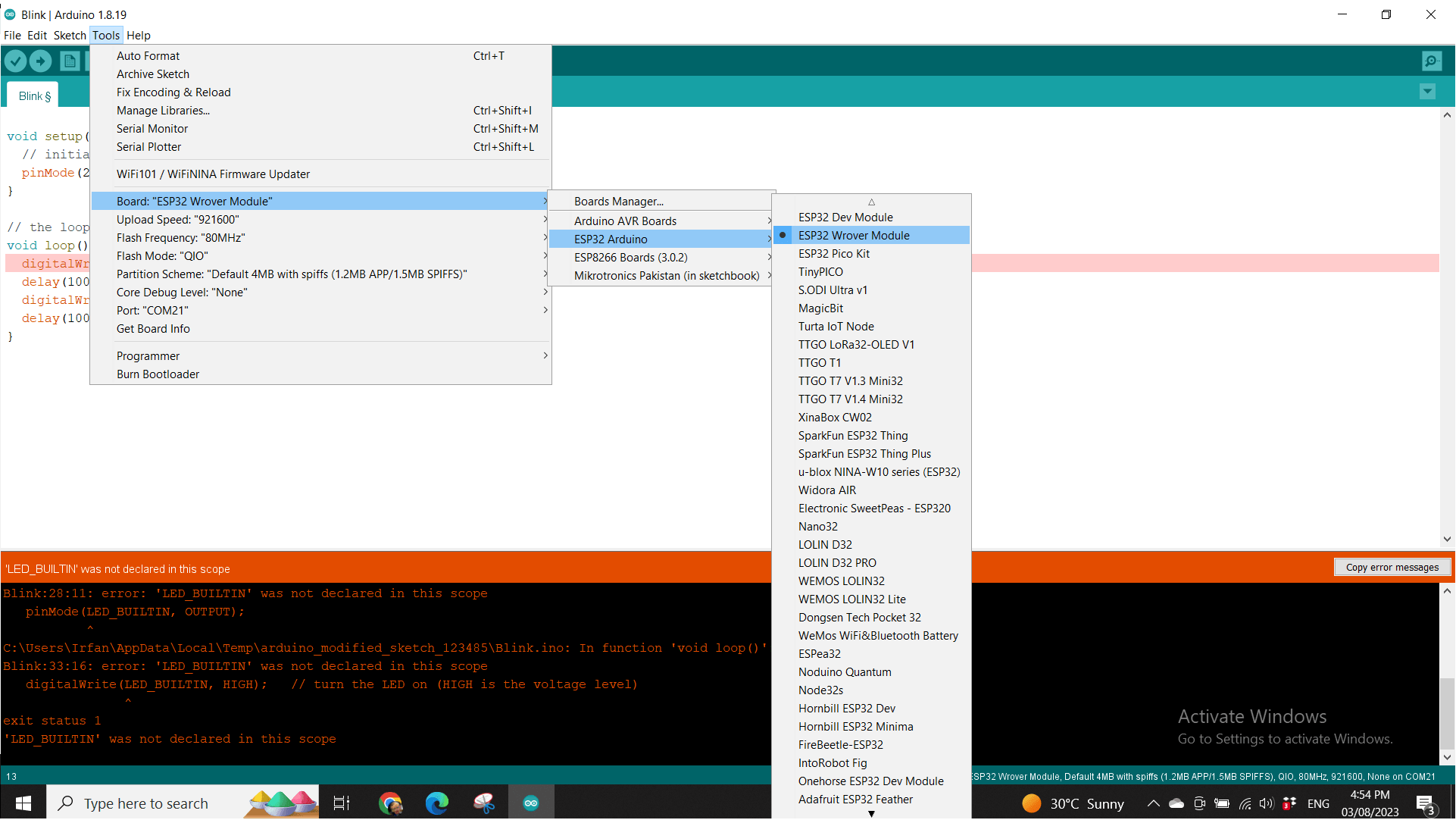The width and height of the screenshot is (1456, 820).
Task: Open the Serial Monitor magnifier icon
Action: (x=1432, y=61)
